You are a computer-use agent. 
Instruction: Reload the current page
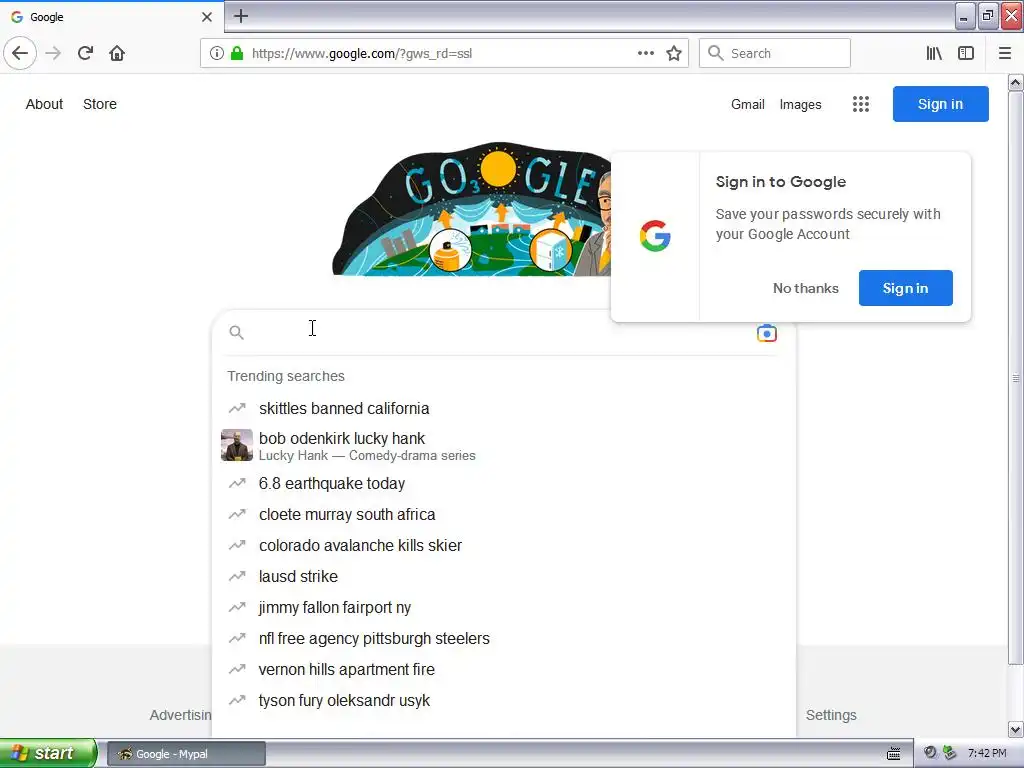pos(86,53)
